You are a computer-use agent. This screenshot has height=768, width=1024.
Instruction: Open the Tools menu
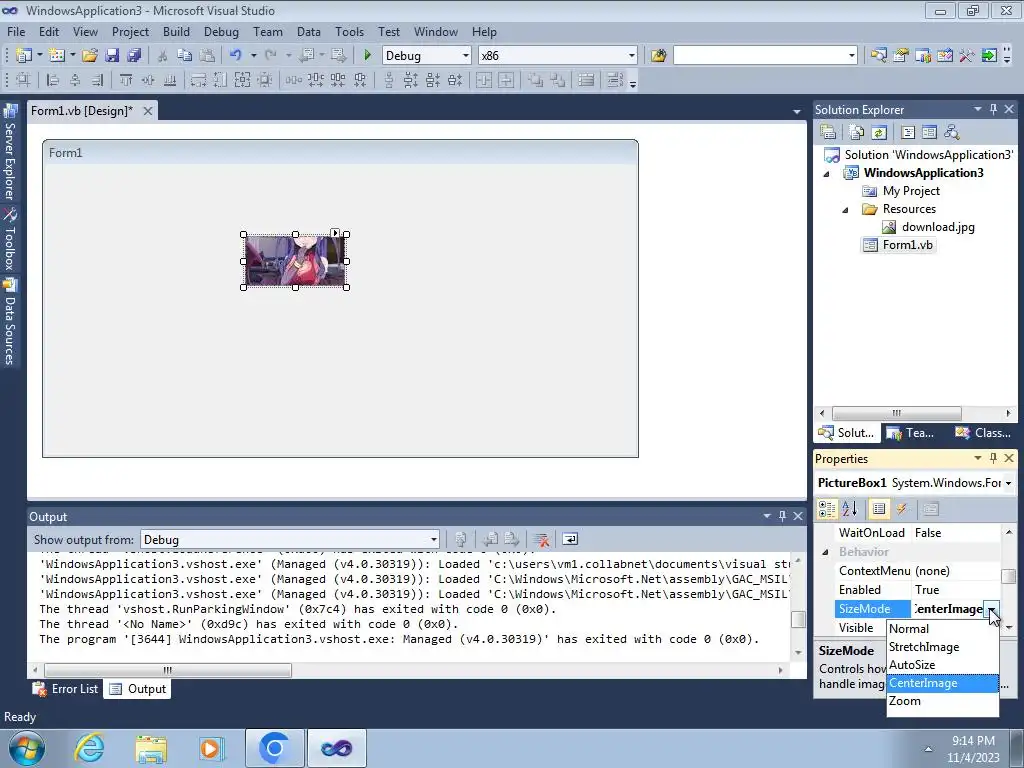pyautogui.click(x=349, y=31)
